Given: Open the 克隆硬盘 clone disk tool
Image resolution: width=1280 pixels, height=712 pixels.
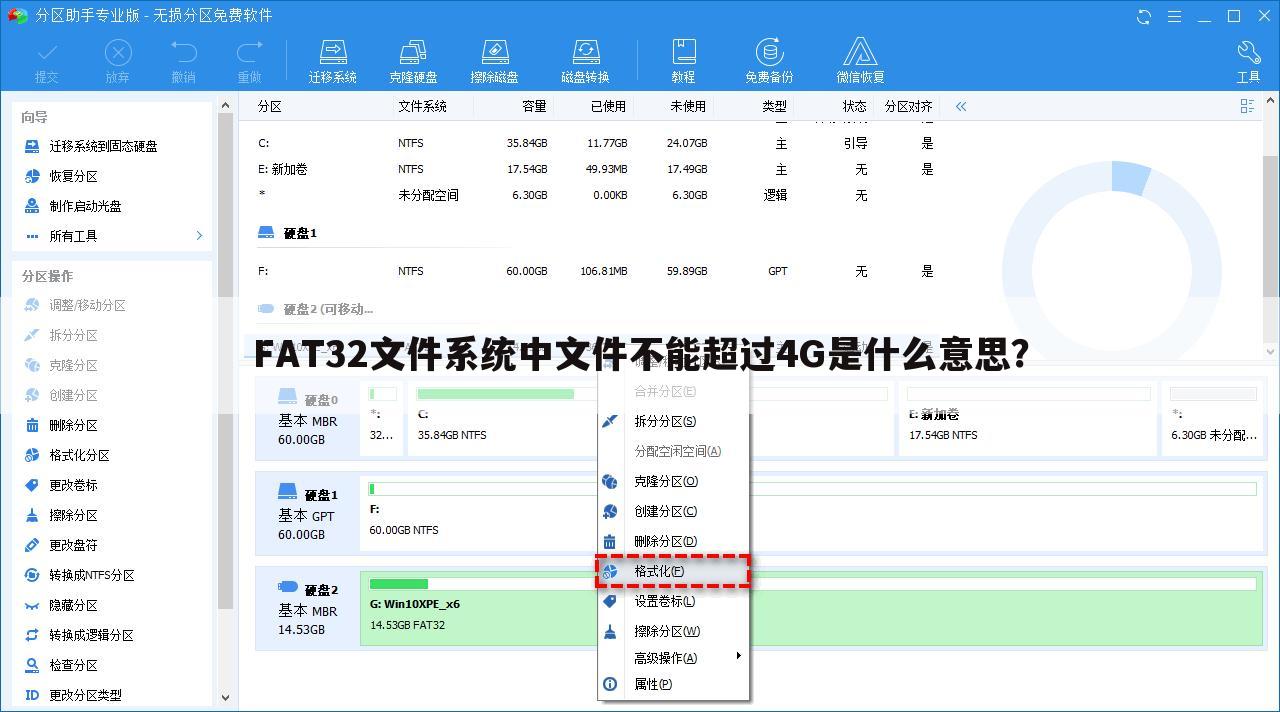Looking at the screenshot, I should [413, 62].
